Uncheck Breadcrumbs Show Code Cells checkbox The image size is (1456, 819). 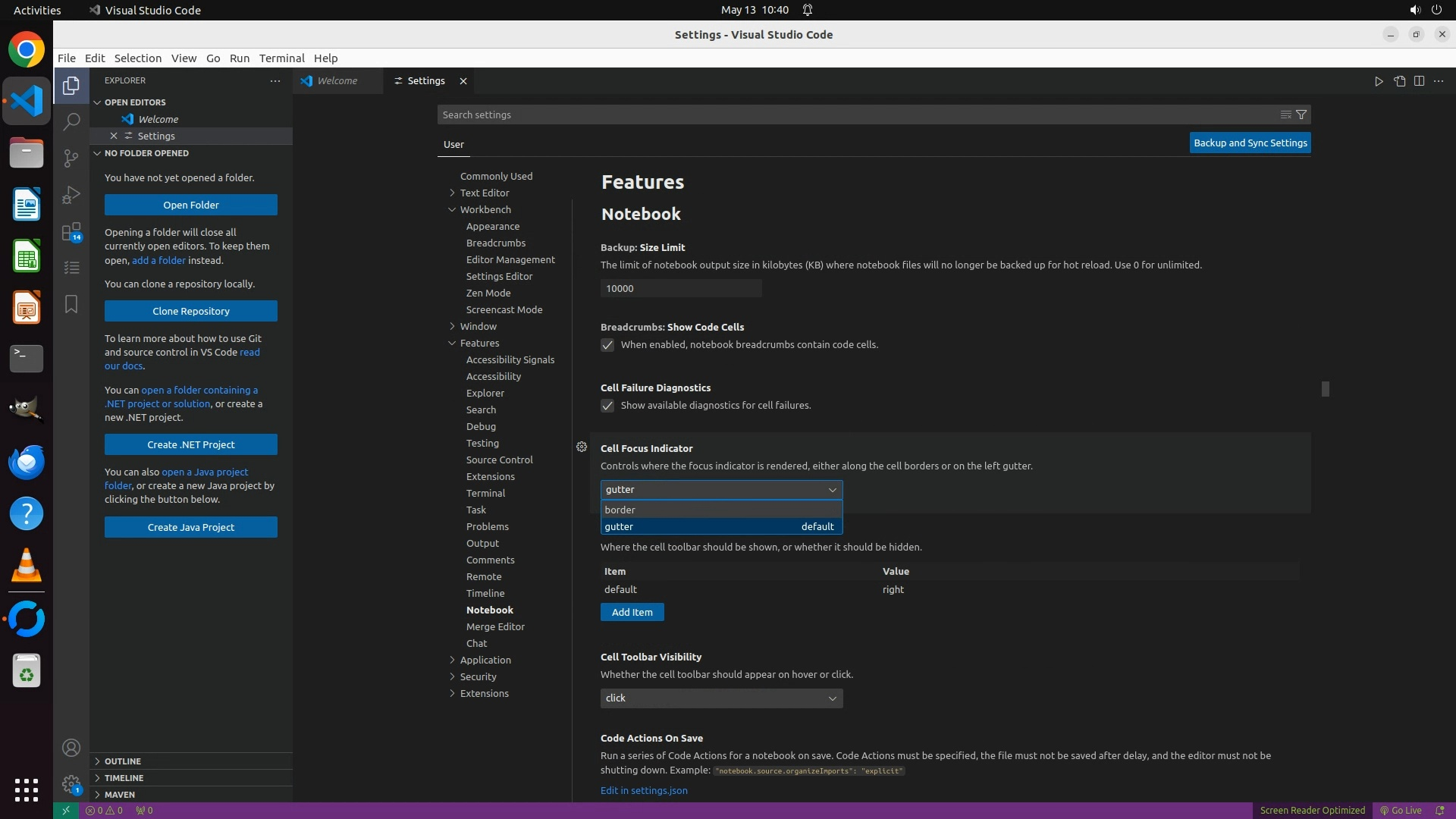point(607,345)
